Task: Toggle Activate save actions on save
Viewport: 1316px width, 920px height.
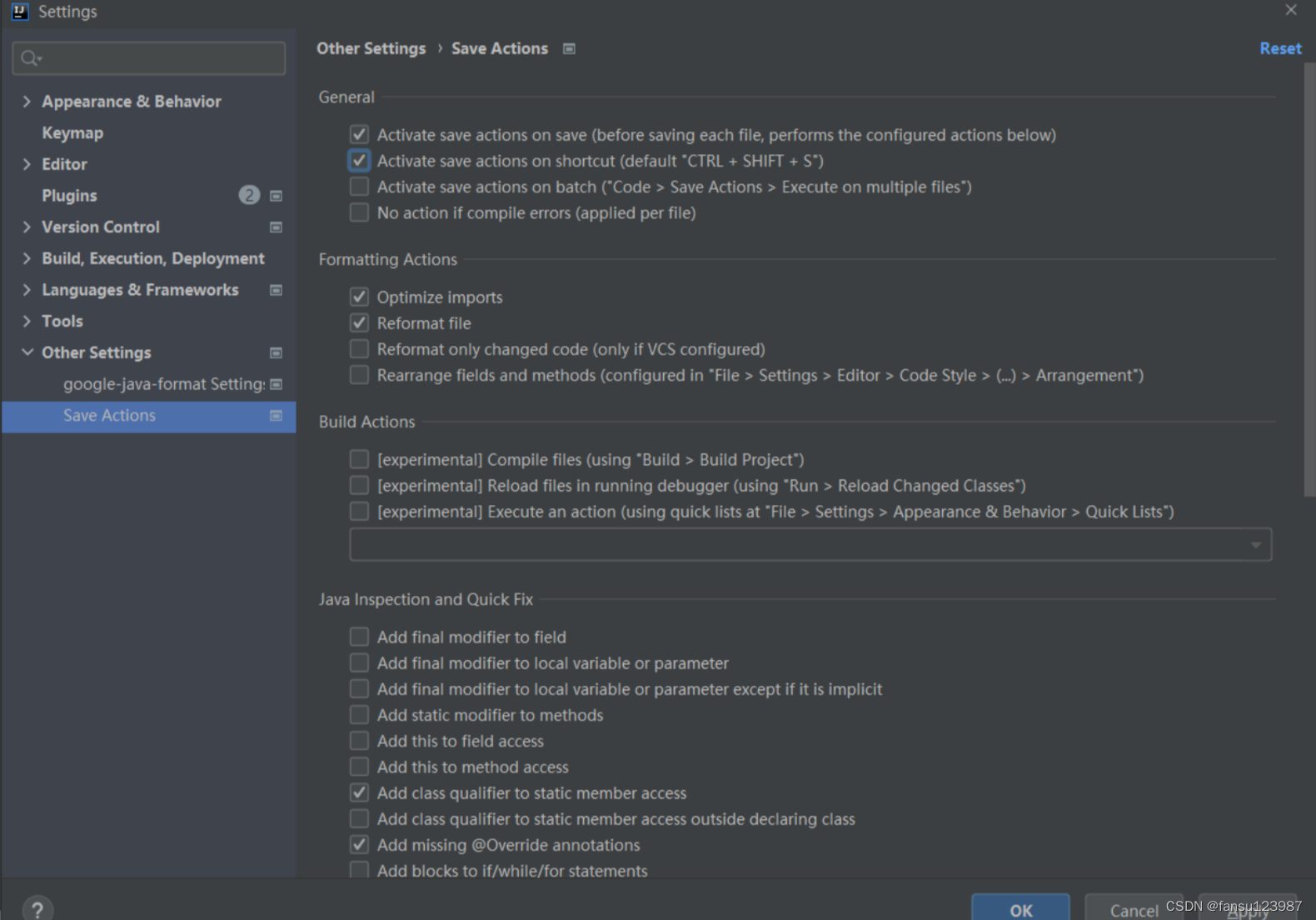Action: 359,134
